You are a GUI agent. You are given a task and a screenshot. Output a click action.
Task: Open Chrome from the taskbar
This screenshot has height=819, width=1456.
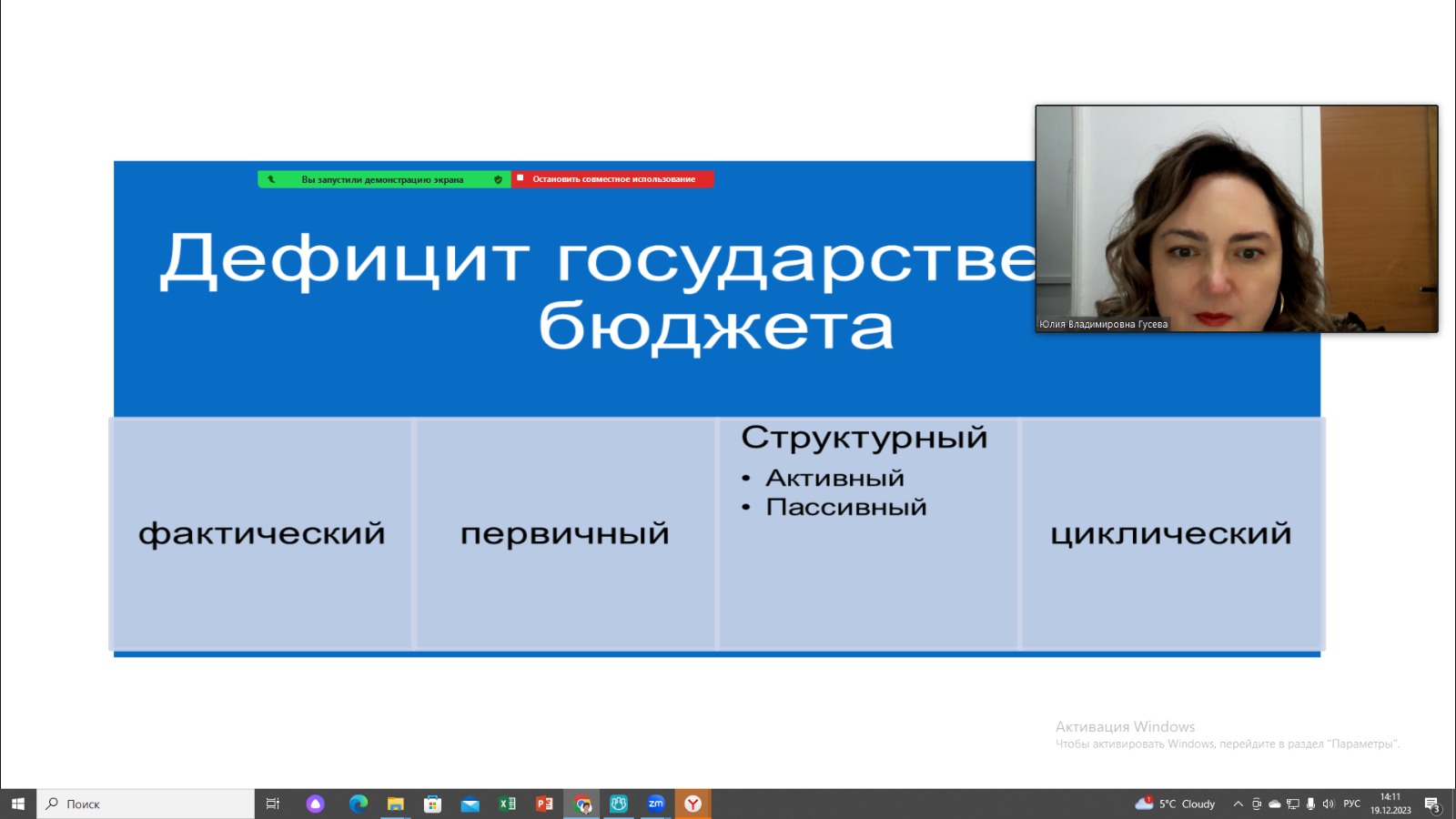coord(582,804)
